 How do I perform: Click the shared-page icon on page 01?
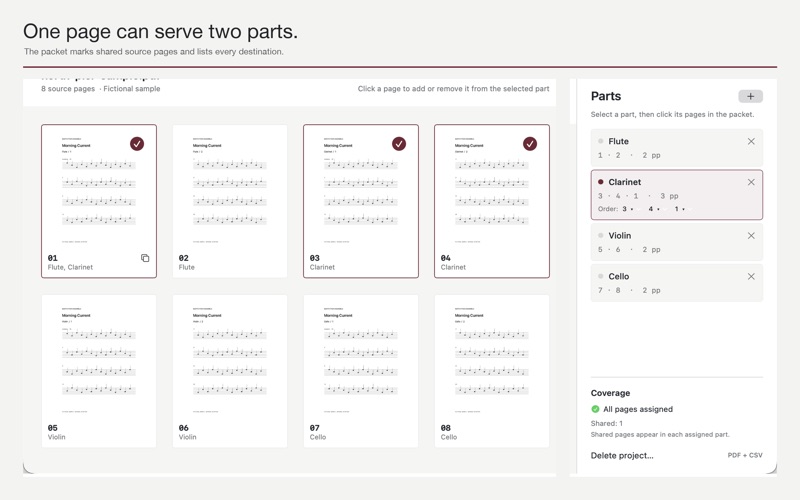click(145, 258)
